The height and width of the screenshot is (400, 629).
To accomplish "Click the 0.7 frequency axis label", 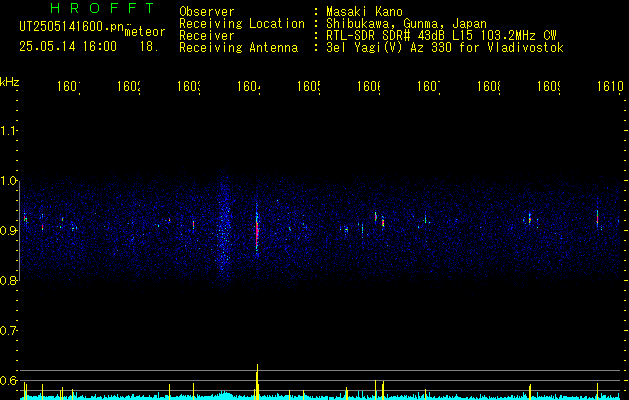I will (x=8, y=331).
